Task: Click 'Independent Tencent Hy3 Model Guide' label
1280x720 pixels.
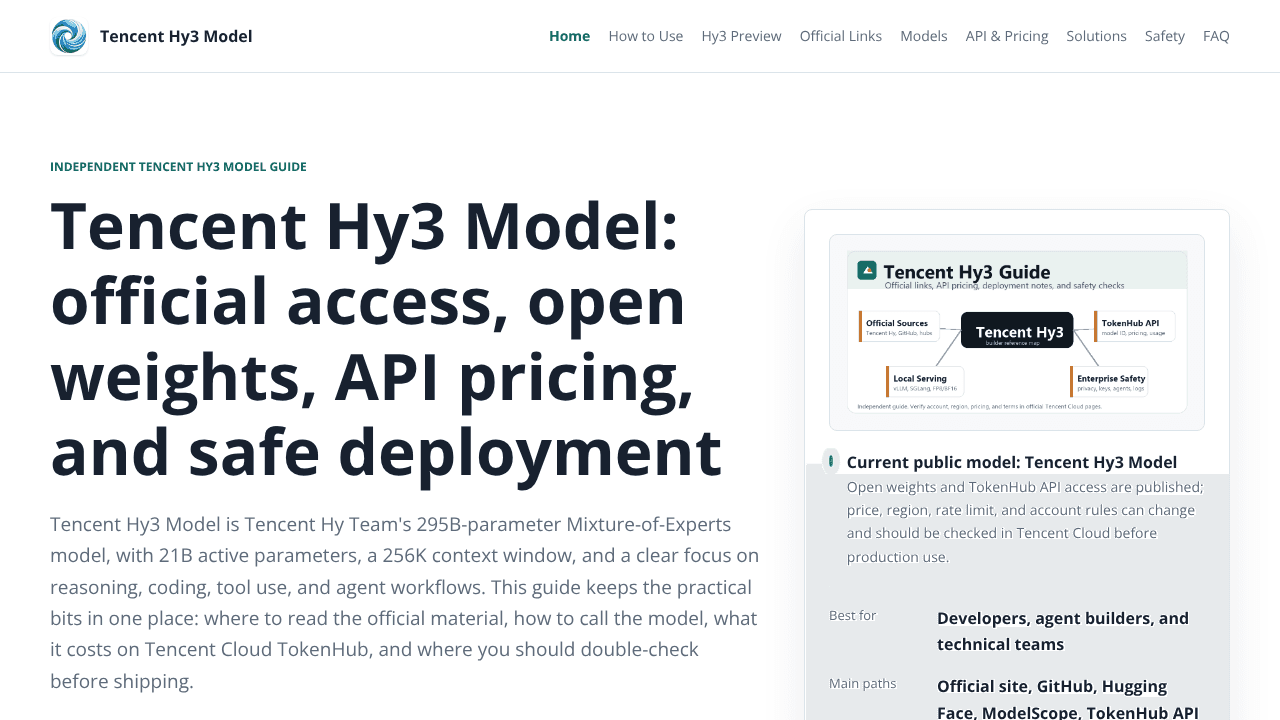Action: click(x=178, y=167)
